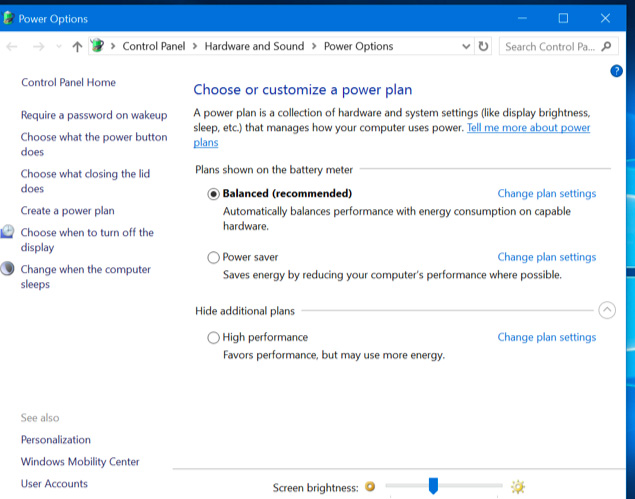Open Personalization under See also
635x499 pixels.
click(x=56, y=440)
